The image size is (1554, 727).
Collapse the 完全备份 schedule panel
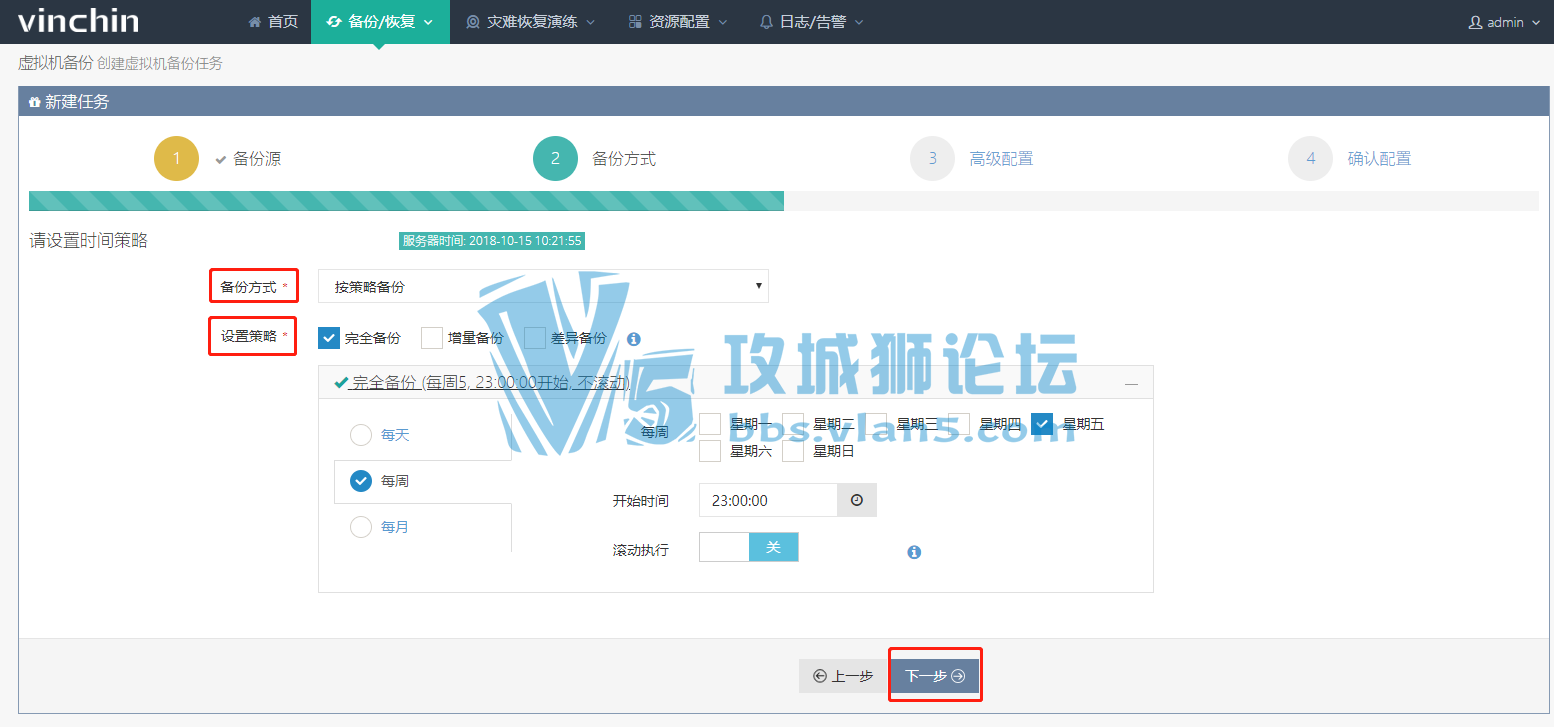click(x=1131, y=383)
